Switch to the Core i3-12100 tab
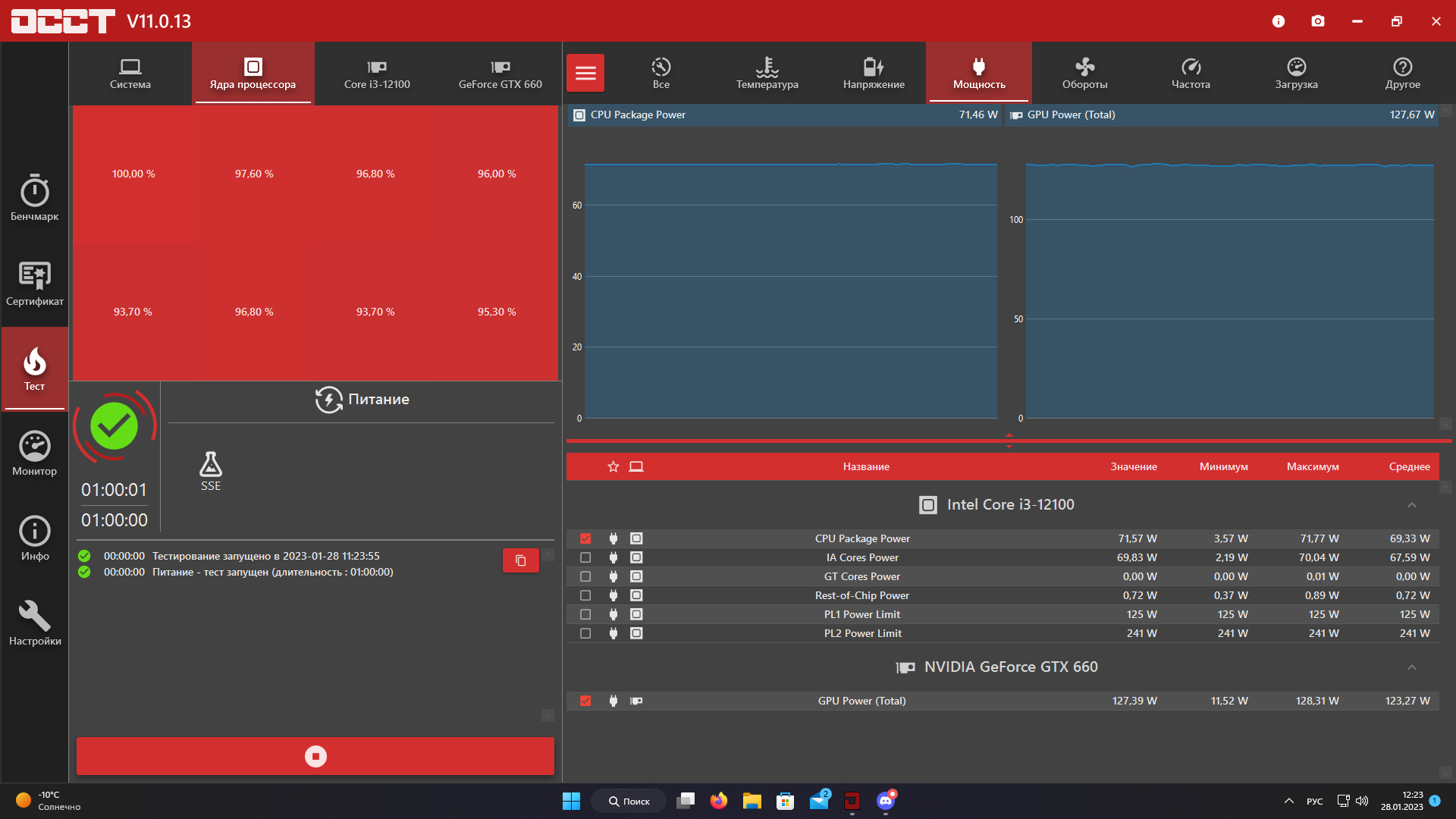Viewport: 1456px width, 819px height. [377, 73]
